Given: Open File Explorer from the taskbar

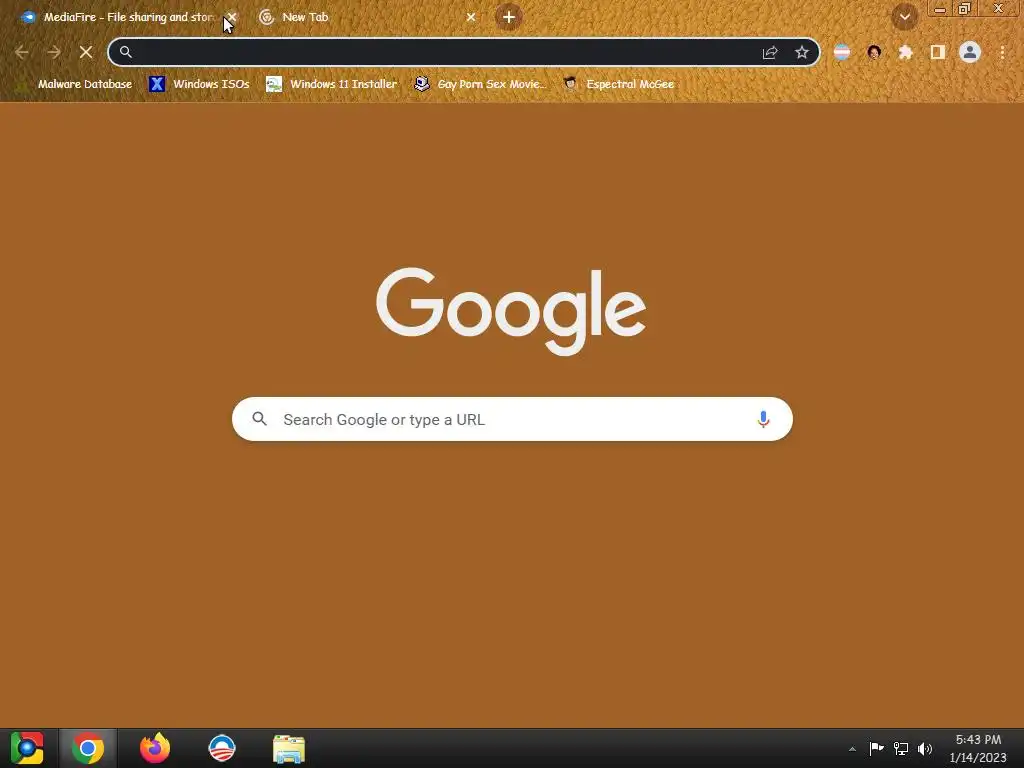Looking at the screenshot, I should tap(289, 749).
